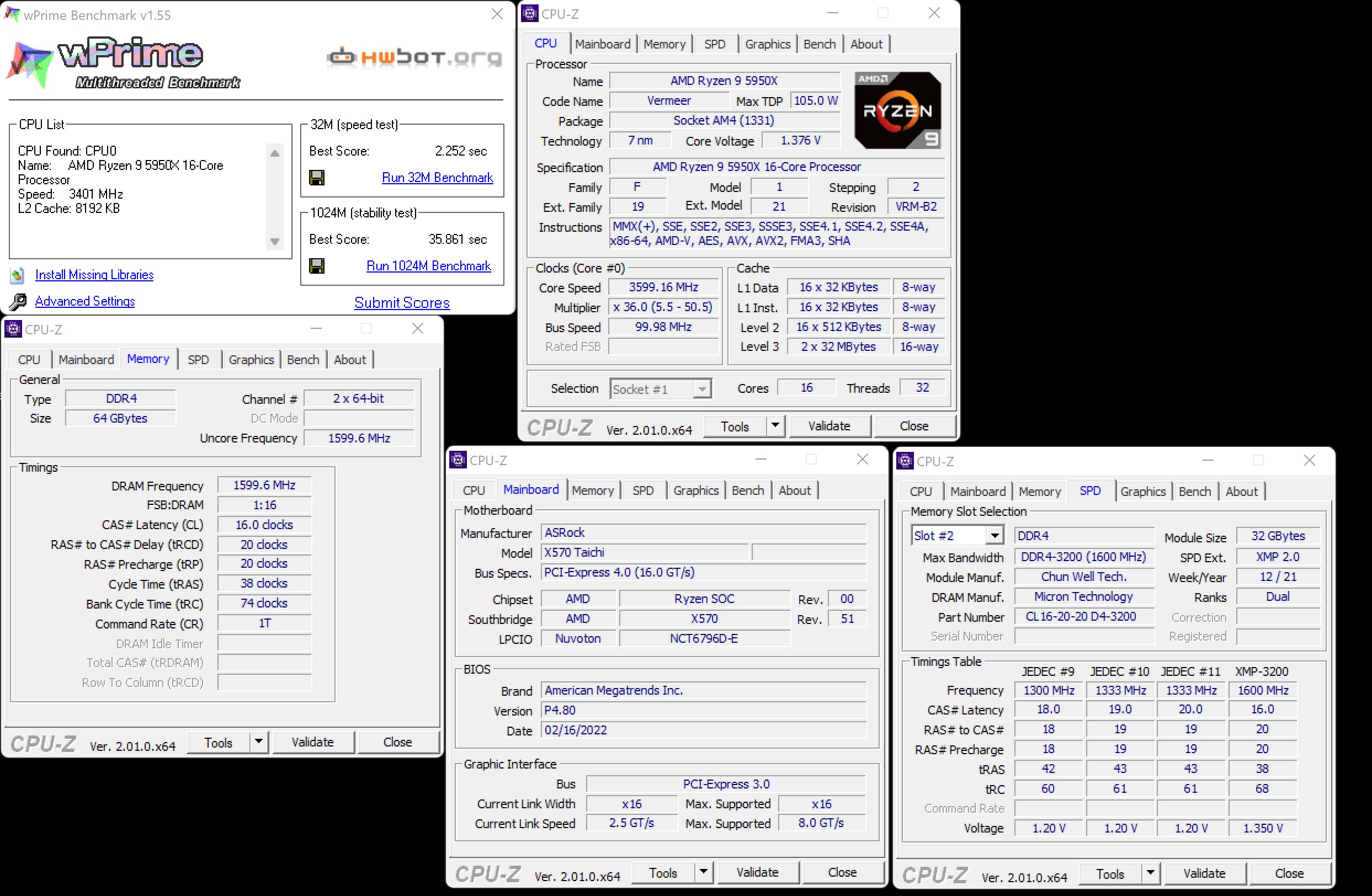Click Close button in Mainboard window
Screen dimensions: 1372x896
point(842,872)
